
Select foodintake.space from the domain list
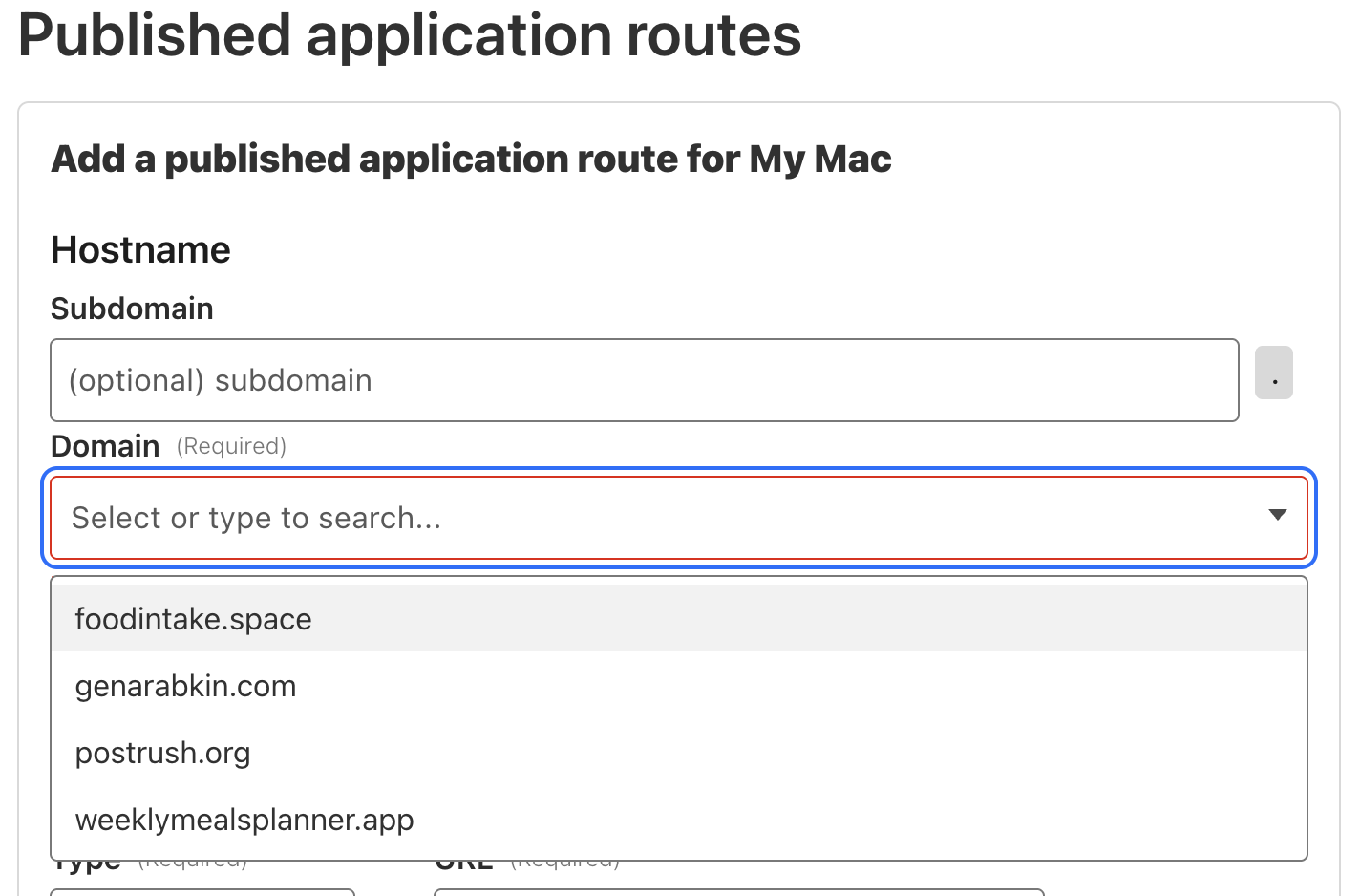tap(193, 619)
